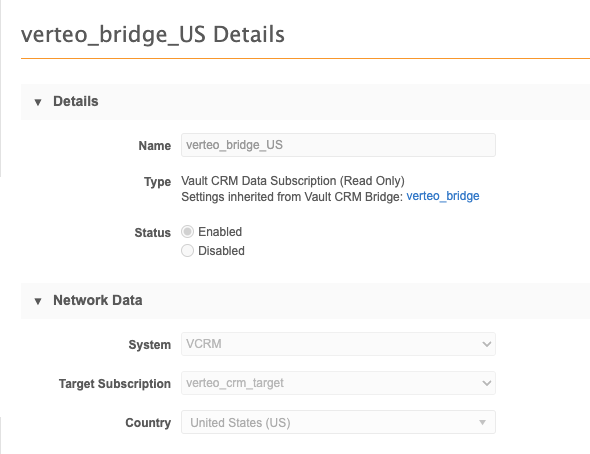
Task: Click the Details section header text
Action: [76, 101]
